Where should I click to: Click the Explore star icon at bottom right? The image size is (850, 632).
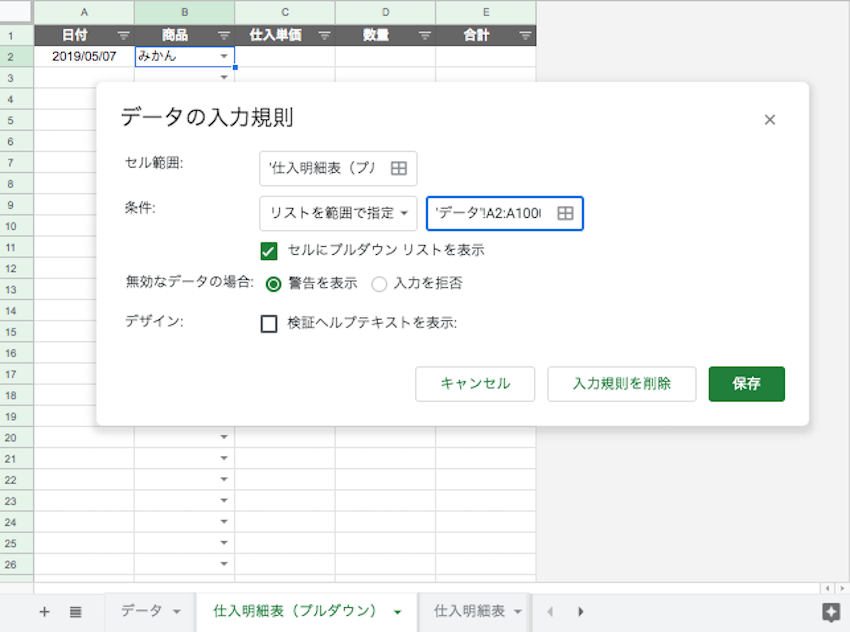point(833,611)
